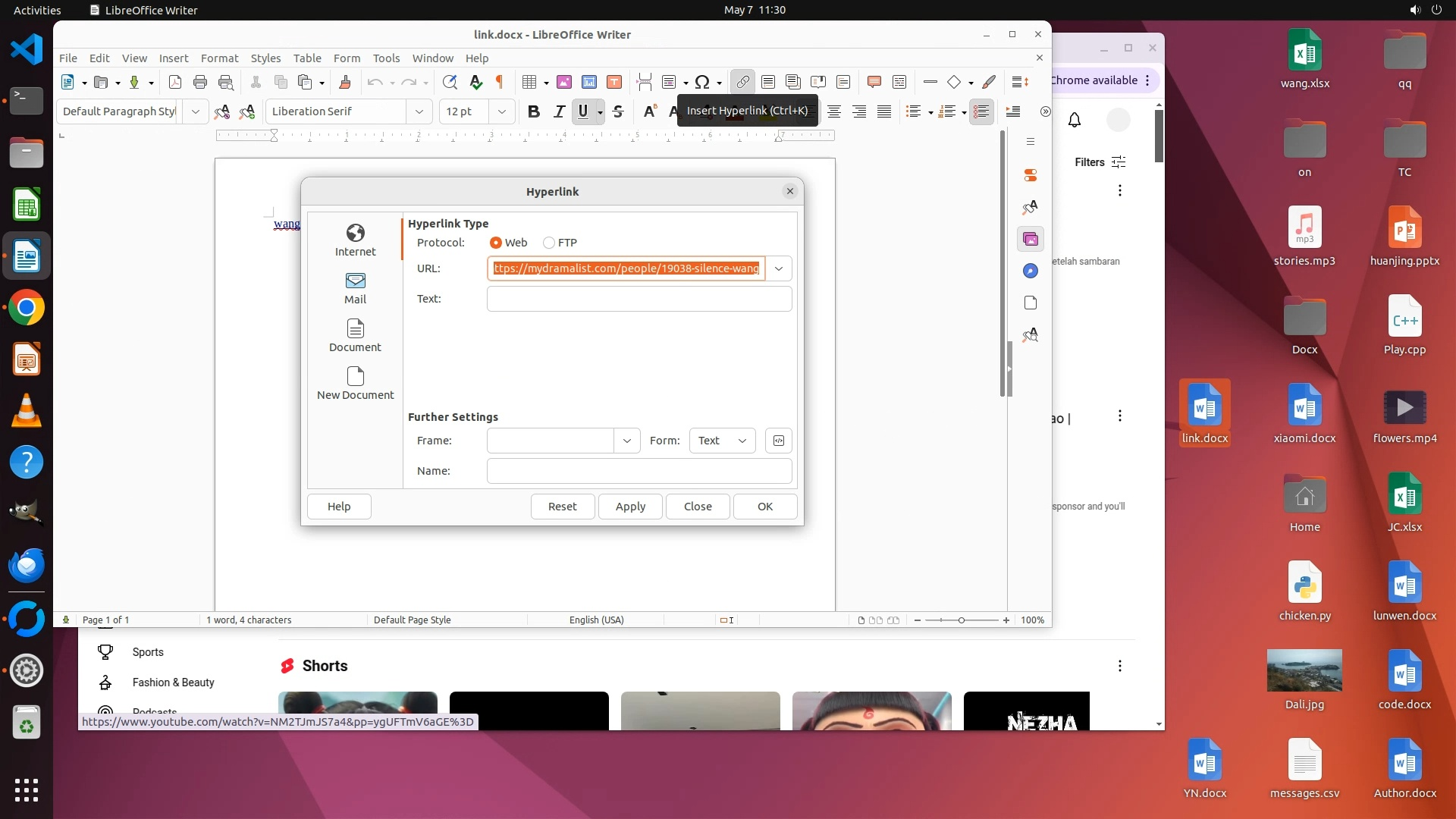
Task: Open the Frame dropdown list
Action: tap(626, 441)
